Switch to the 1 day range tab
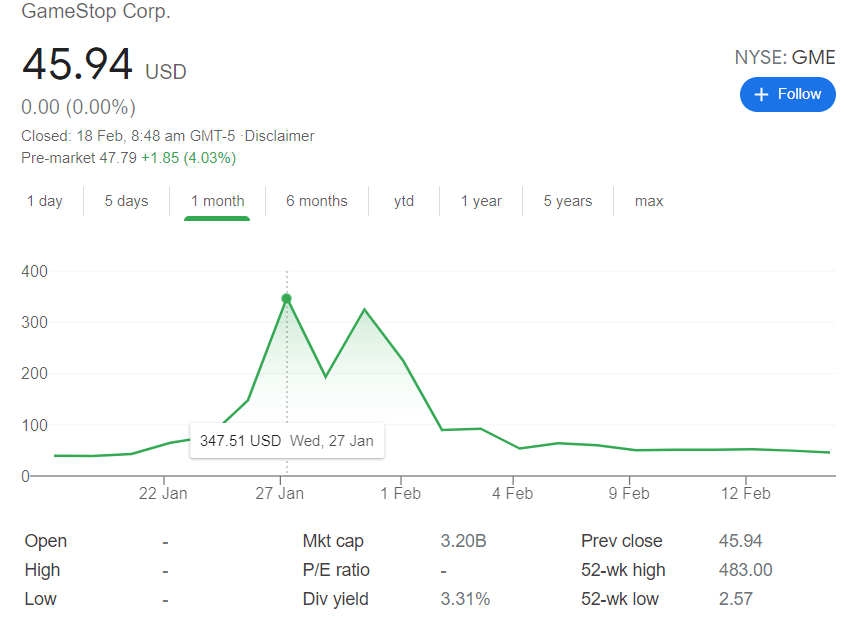This screenshot has height=618, width=846. pos(45,201)
